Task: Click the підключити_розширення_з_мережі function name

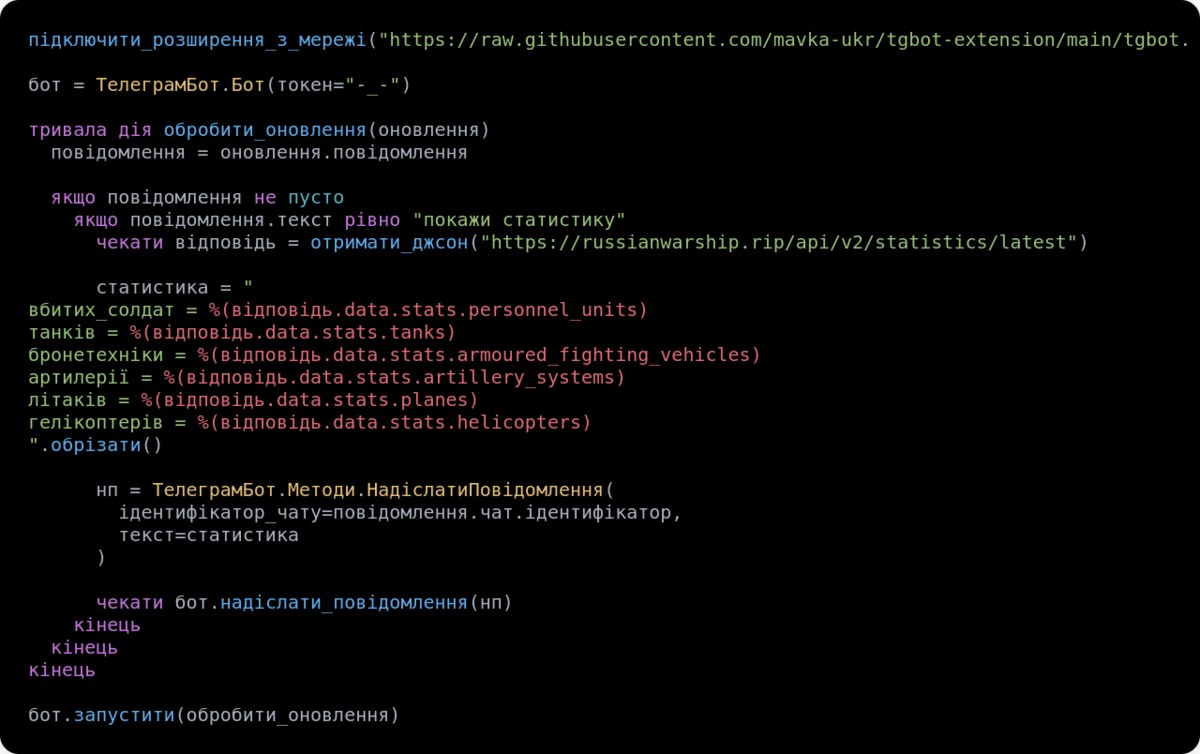Action: 198,40
